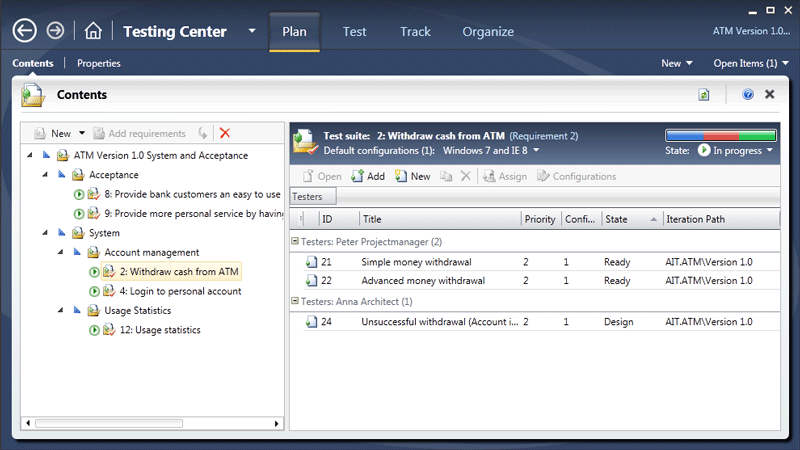Select the Acceptance suite

point(113,175)
